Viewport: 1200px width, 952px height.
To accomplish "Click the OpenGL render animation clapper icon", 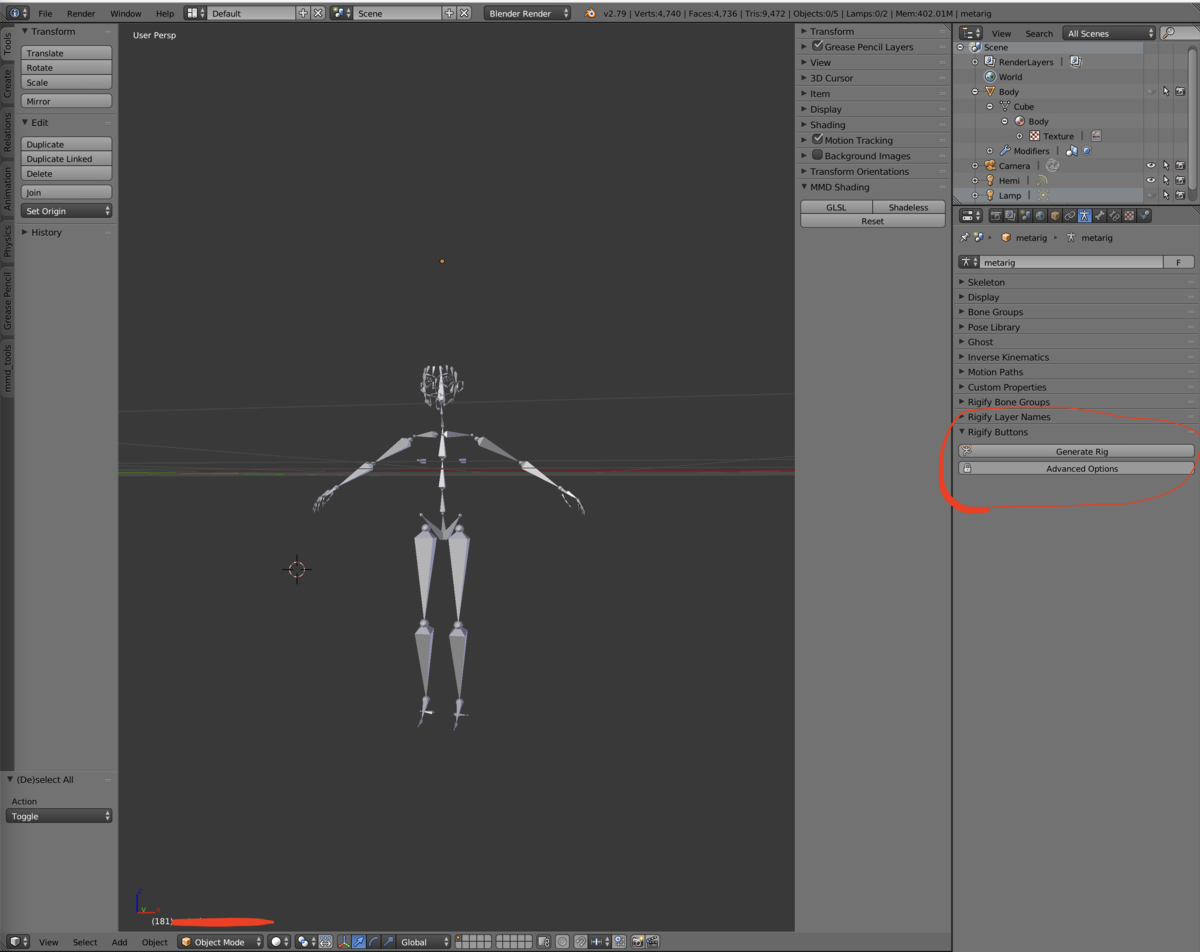I will [x=653, y=942].
